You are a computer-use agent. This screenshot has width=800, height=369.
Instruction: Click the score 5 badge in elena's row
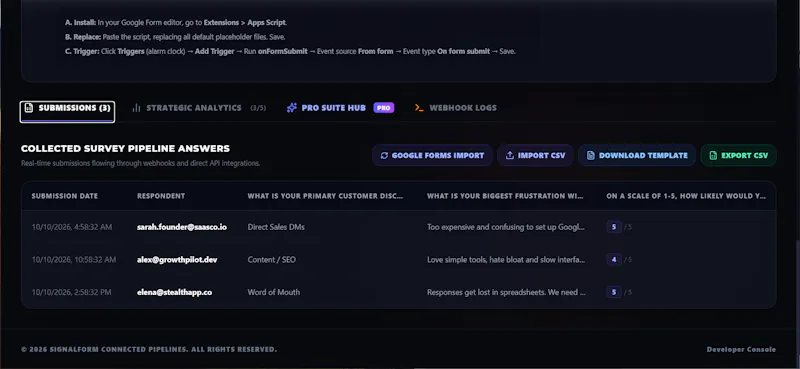614,292
